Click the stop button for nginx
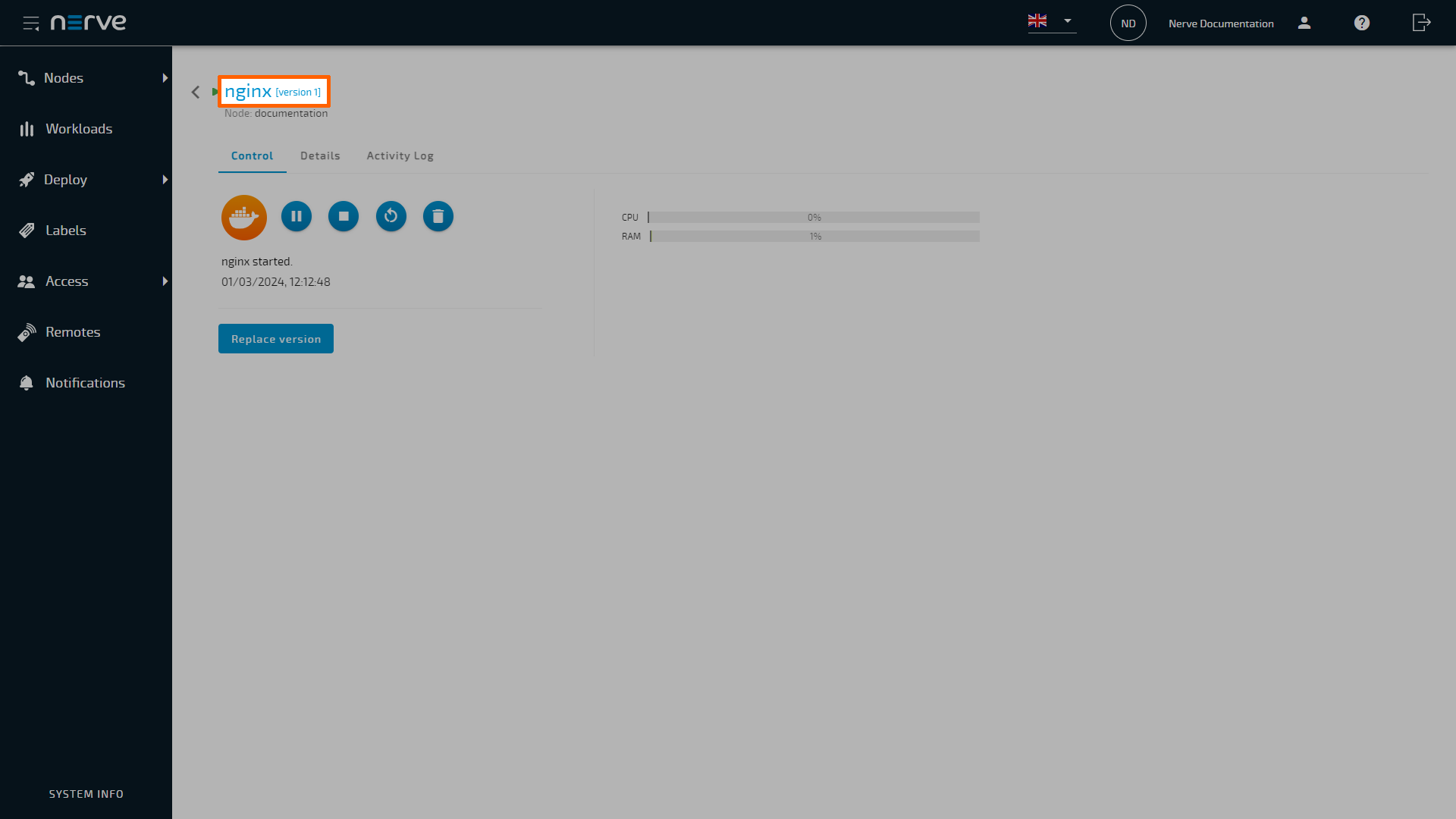Image resolution: width=1456 pixels, height=819 pixels. [x=343, y=216]
